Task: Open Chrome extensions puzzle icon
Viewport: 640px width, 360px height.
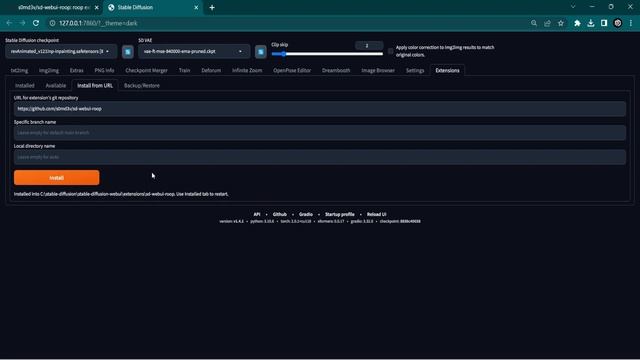Action: (577, 23)
